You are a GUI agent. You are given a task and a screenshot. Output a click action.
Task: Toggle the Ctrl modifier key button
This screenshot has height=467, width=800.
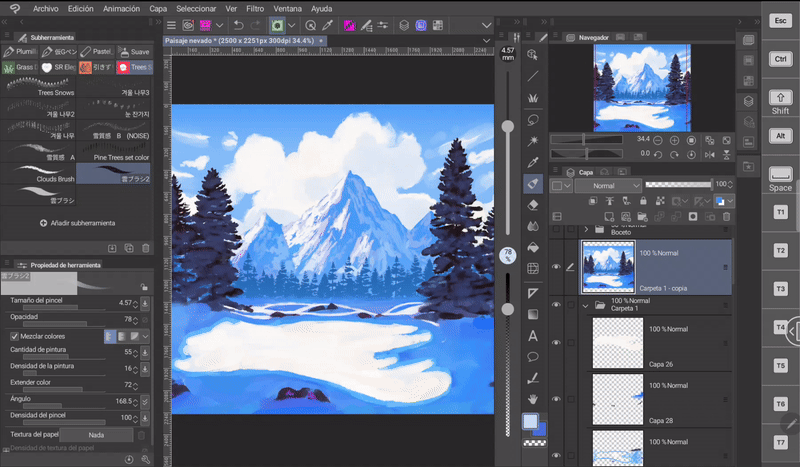tap(780, 59)
